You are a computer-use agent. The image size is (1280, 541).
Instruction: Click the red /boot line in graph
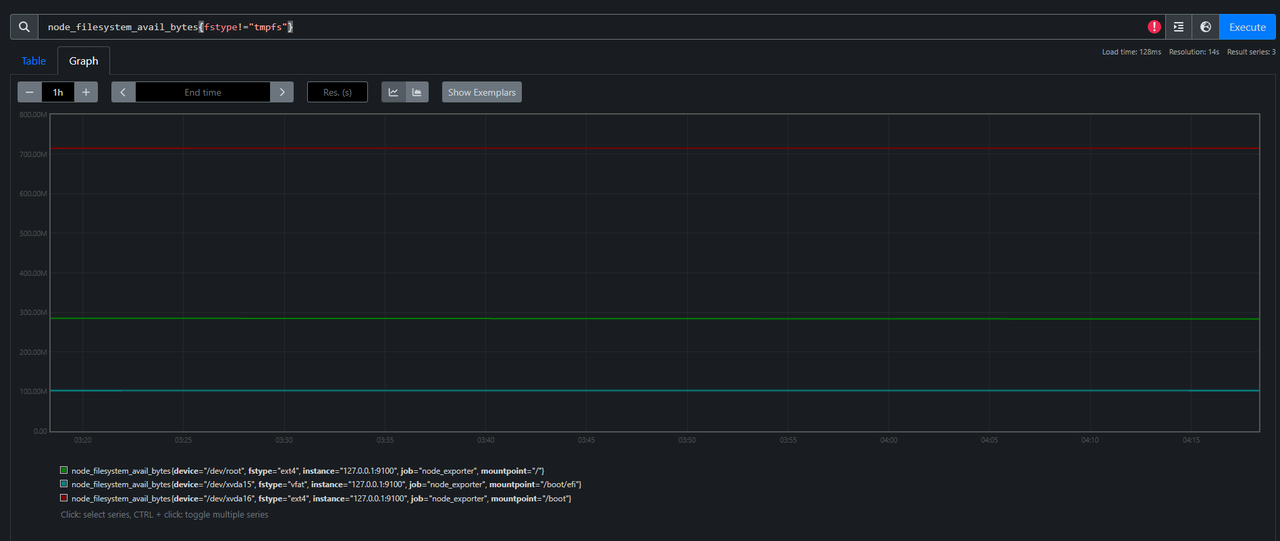pyautogui.click(x=654, y=148)
